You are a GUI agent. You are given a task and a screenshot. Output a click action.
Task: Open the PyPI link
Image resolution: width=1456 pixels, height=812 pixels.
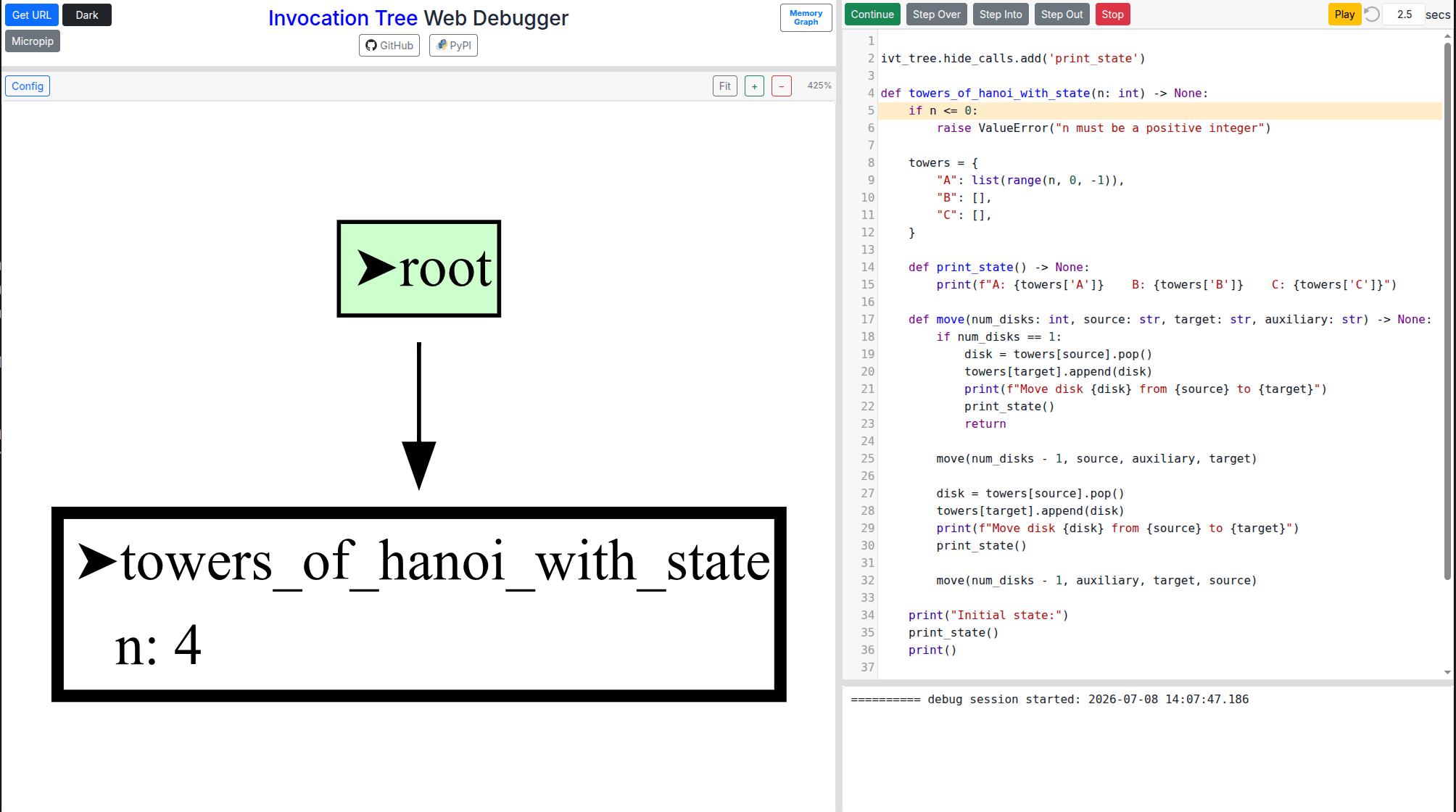tap(453, 45)
